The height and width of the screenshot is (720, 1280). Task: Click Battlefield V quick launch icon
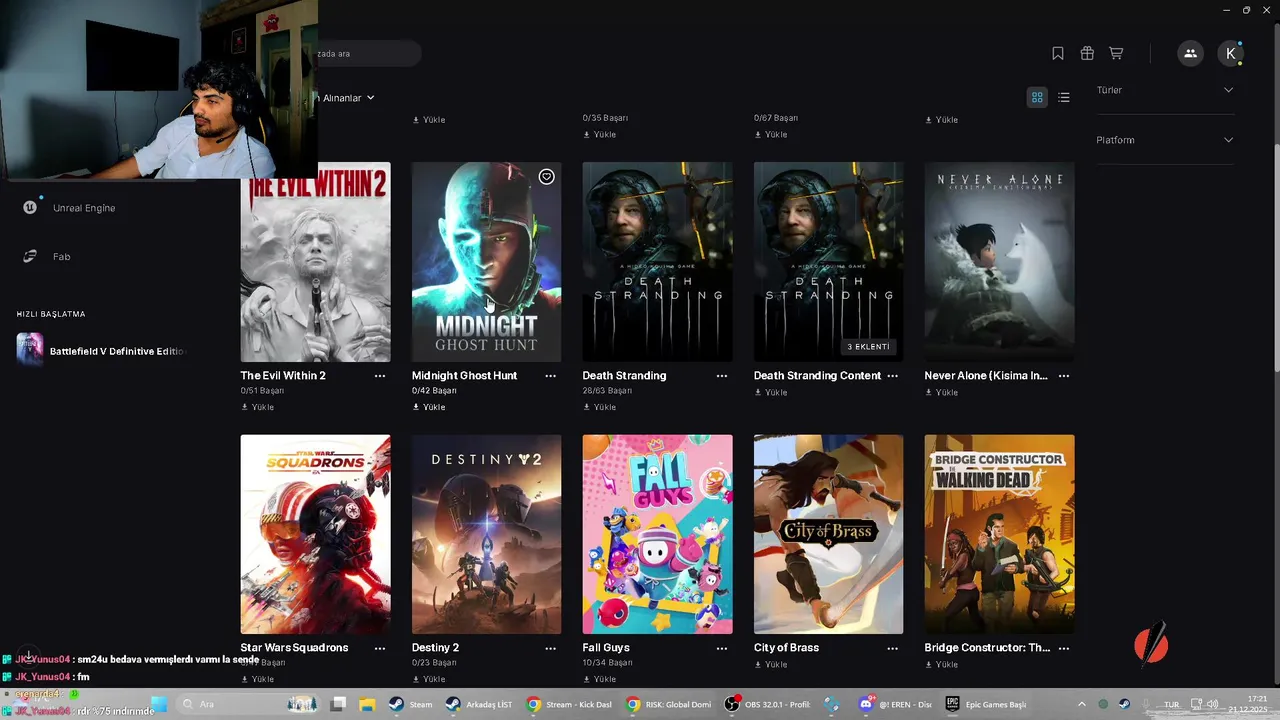click(30, 350)
